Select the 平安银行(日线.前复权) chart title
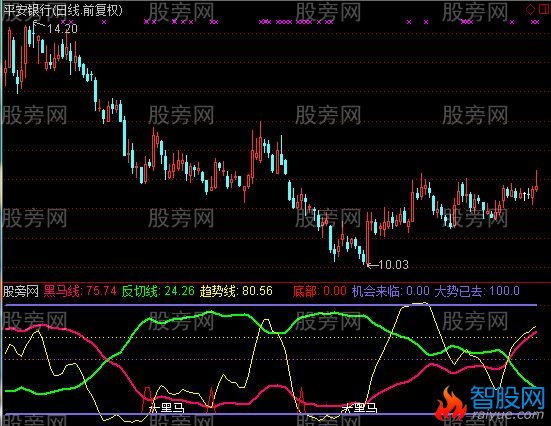This screenshot has height=426, width=551. click(x=63, y=10)
